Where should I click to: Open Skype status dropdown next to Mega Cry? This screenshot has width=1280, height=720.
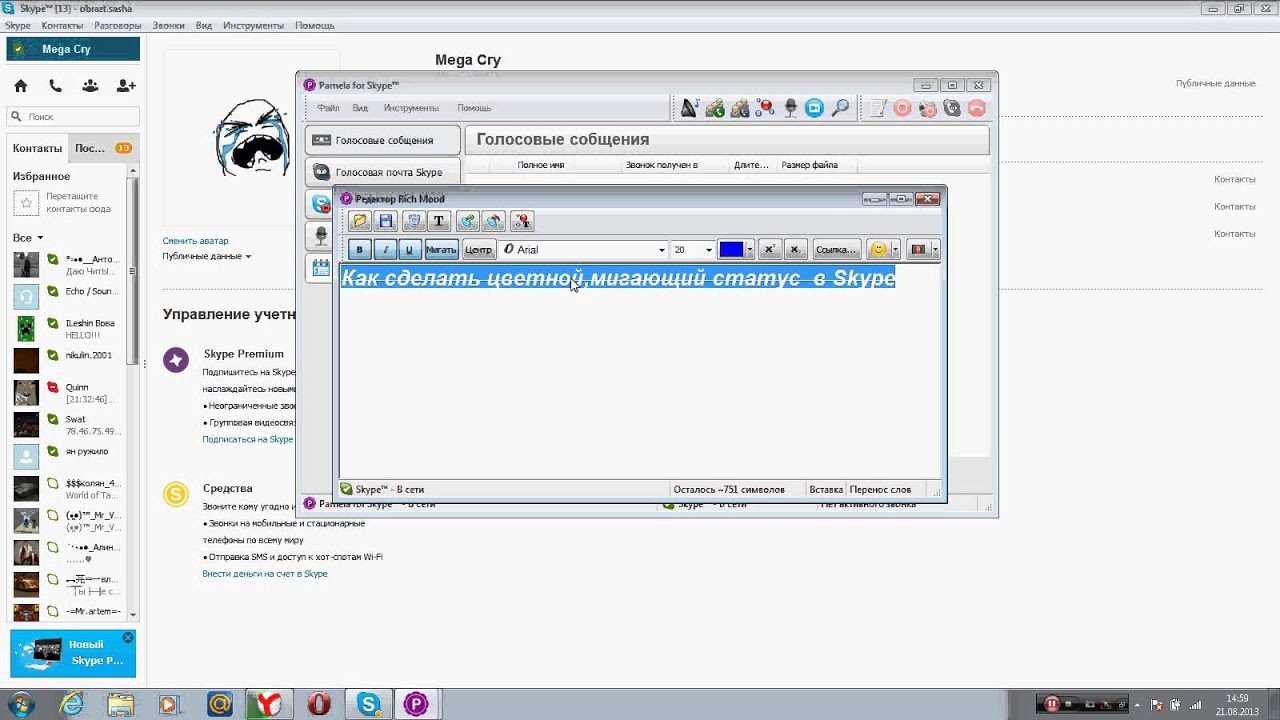click(18, 49)
